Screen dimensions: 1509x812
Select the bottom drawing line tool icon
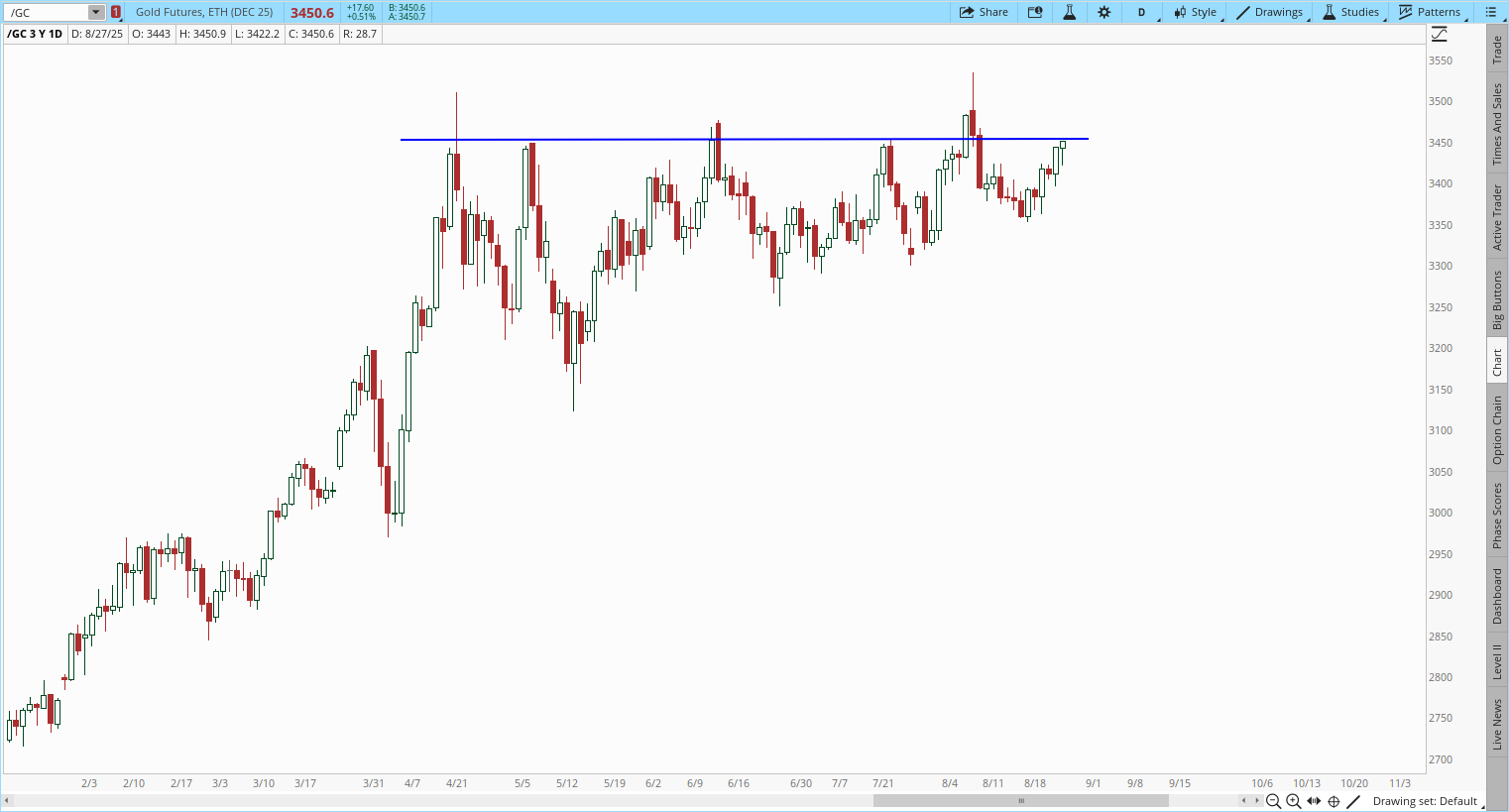[x=1353, y=801]
